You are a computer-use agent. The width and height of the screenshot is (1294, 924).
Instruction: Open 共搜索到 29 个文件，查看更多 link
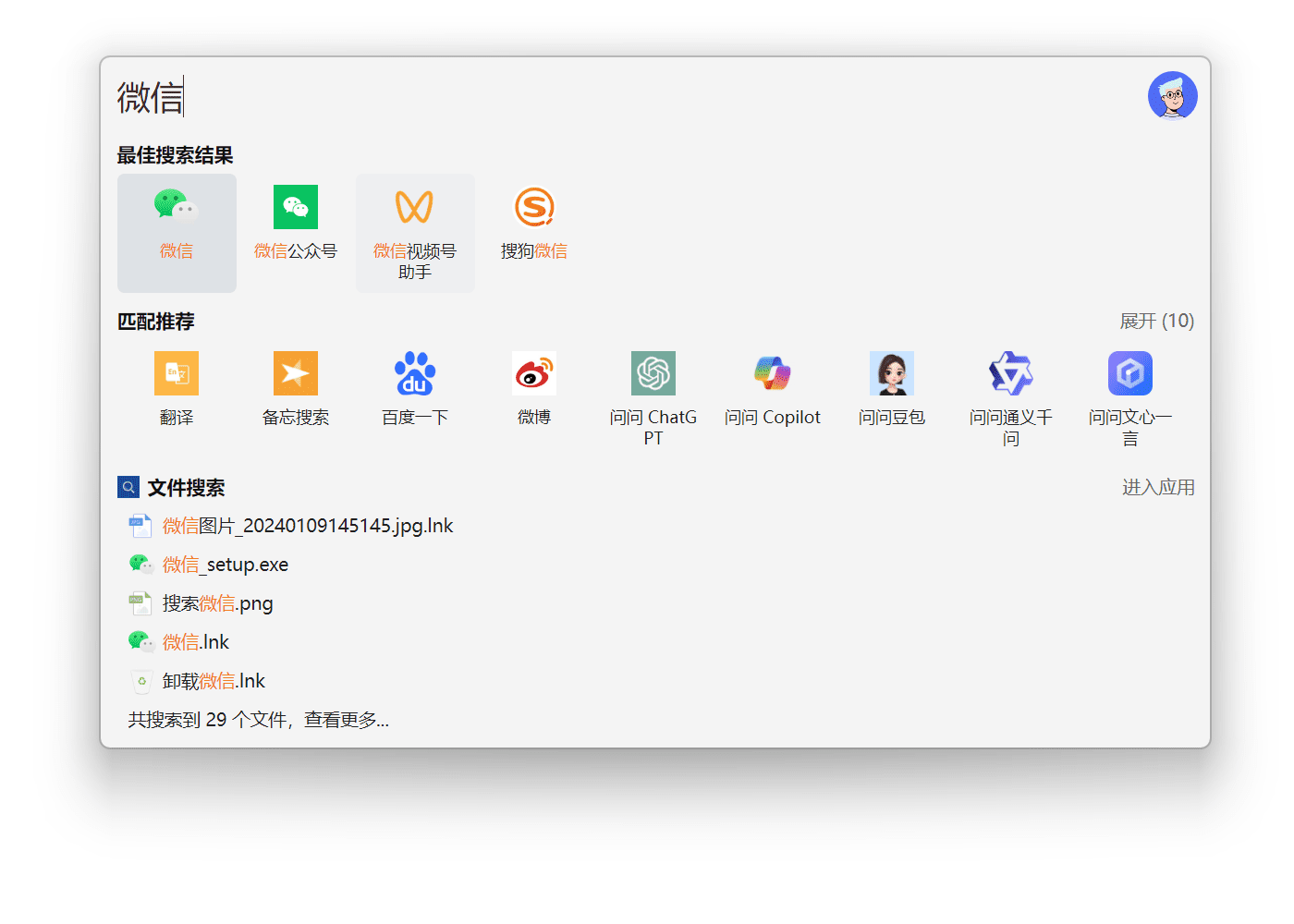[x=259, y=720]
